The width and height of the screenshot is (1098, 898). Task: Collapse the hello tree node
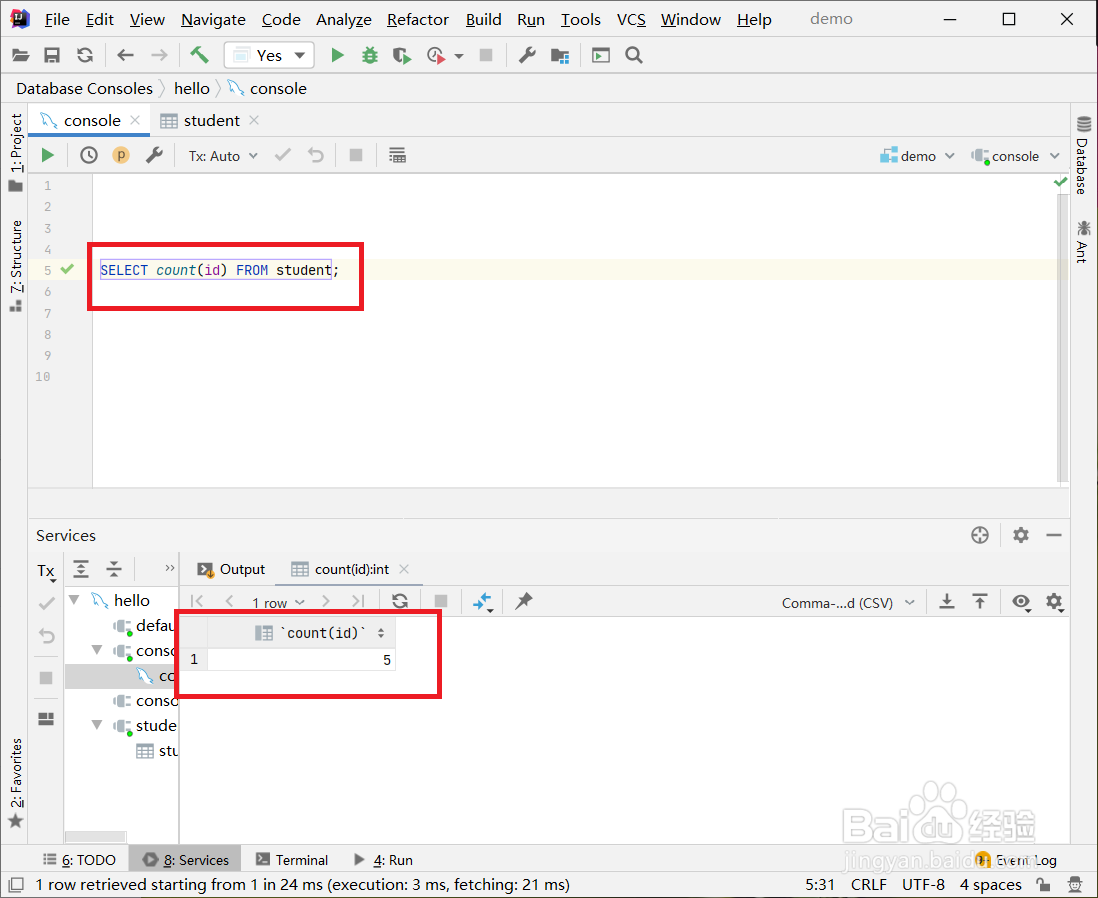click(74, 599)
